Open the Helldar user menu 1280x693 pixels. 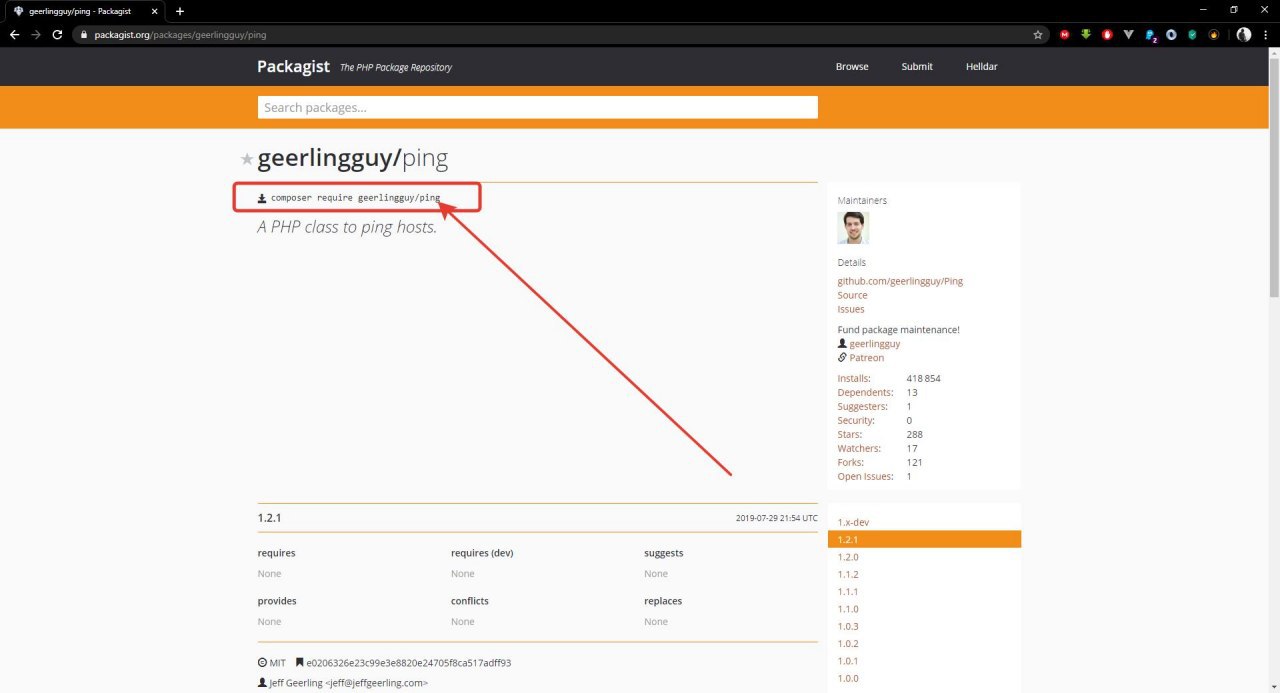point(981,67)
